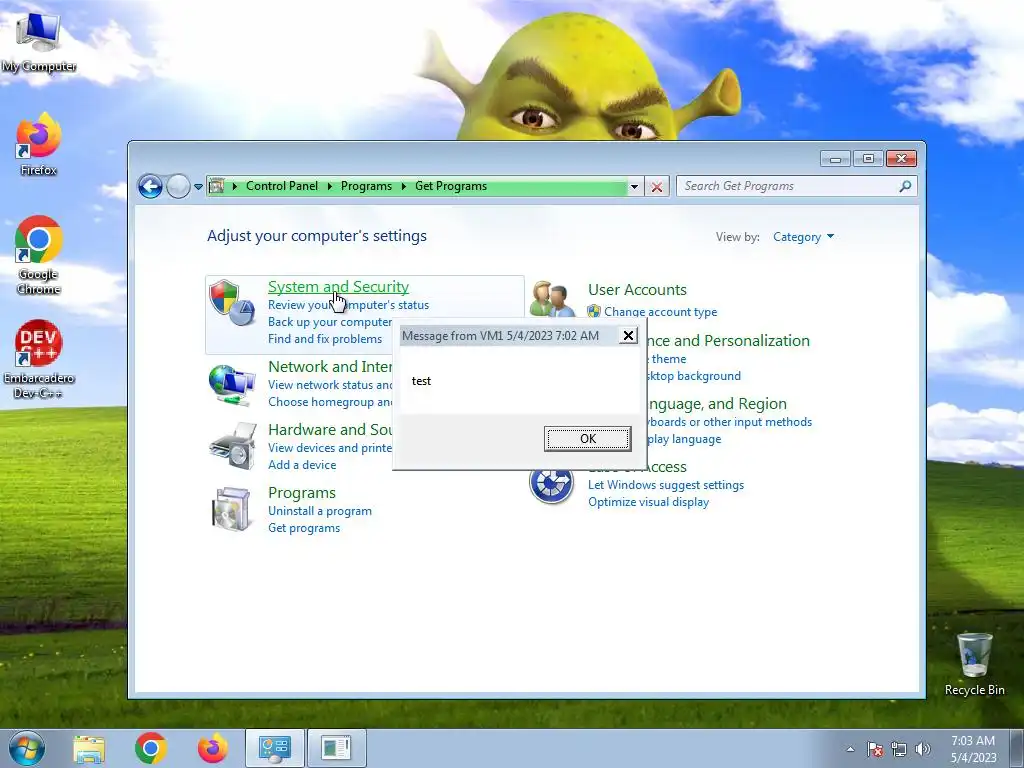Open System and Security heading link
Screen dimensions: 1024x768
pyautogui.click(x=338, y=287)
